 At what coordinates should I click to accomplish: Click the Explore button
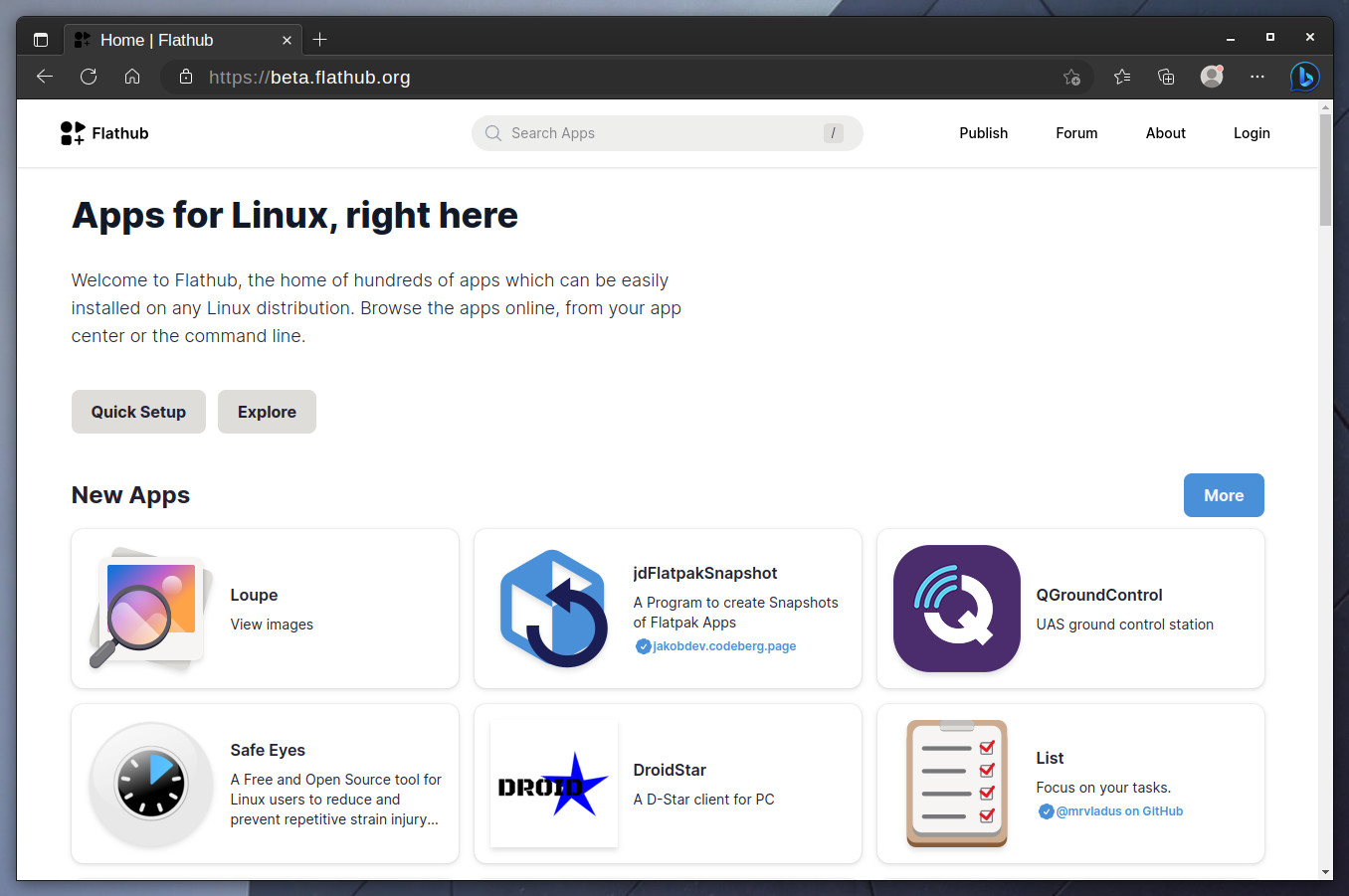pyautogui.click(x=267, y=412)
